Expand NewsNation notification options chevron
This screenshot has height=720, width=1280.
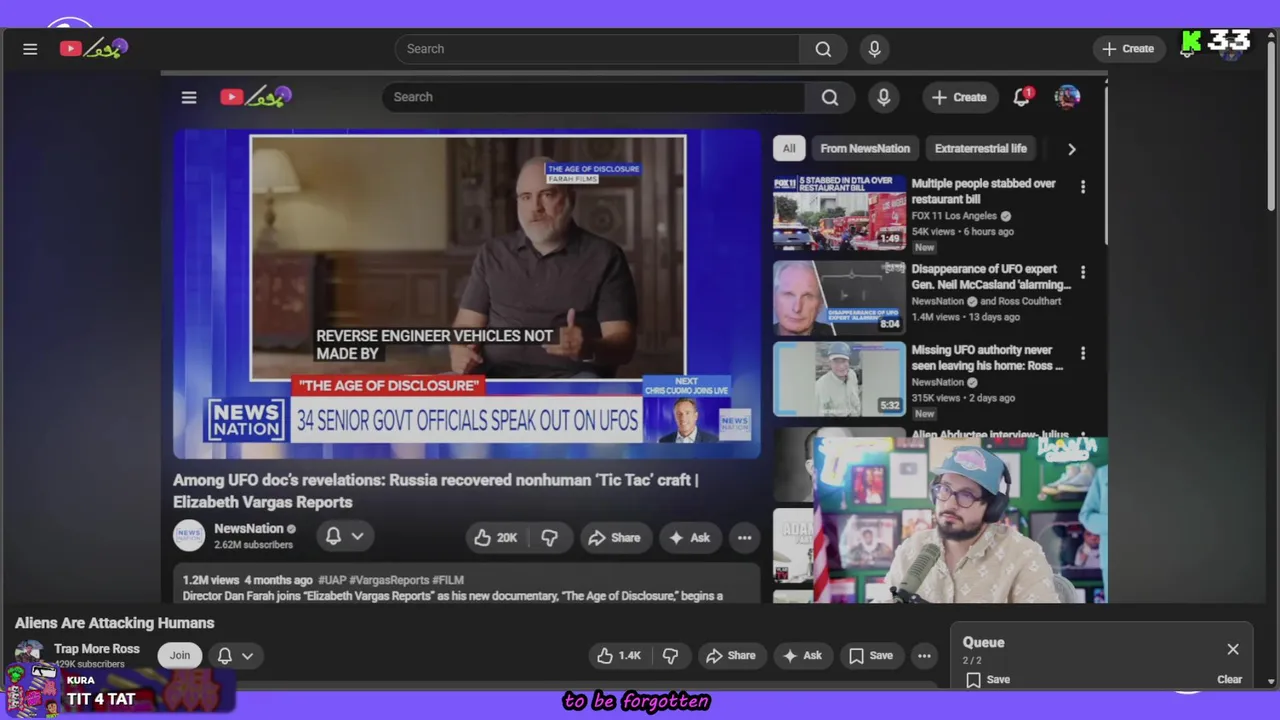(357, 537)
